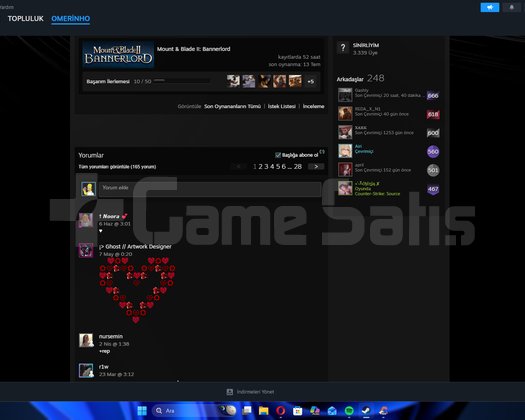The image size is (525, 420).
Task: Switch to the TOPLULUK tab
Action: click(x=26, y=19)
